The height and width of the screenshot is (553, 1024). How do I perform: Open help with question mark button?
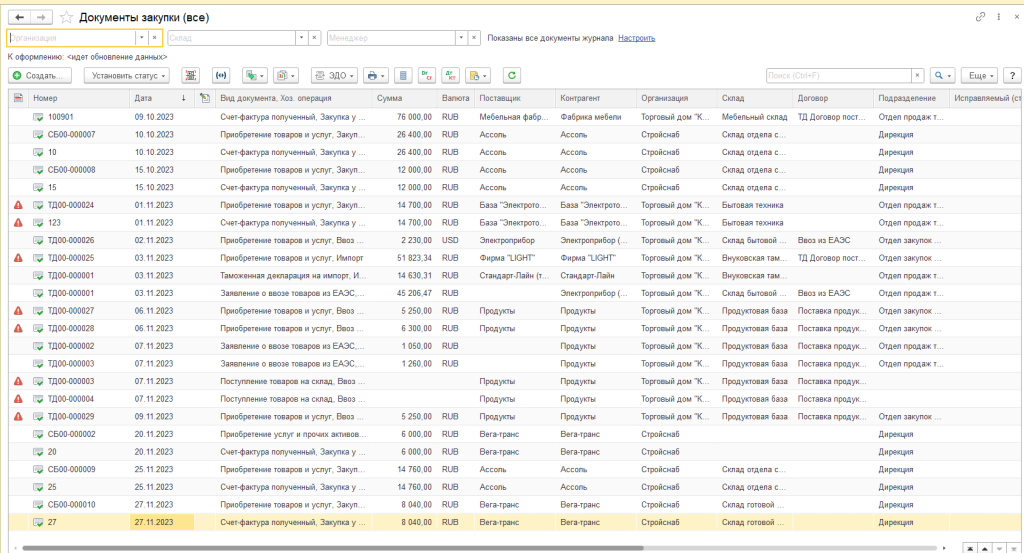(x=1012, y=76)
